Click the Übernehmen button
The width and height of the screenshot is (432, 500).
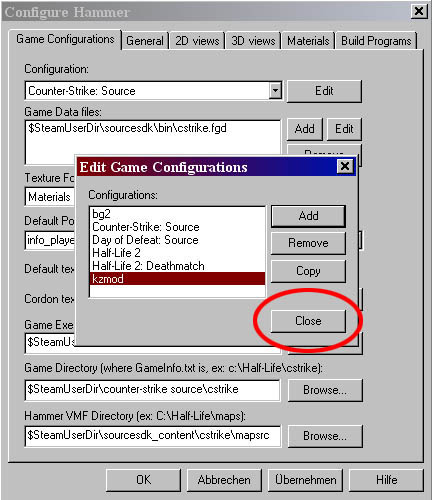click(x=305, y=480)
